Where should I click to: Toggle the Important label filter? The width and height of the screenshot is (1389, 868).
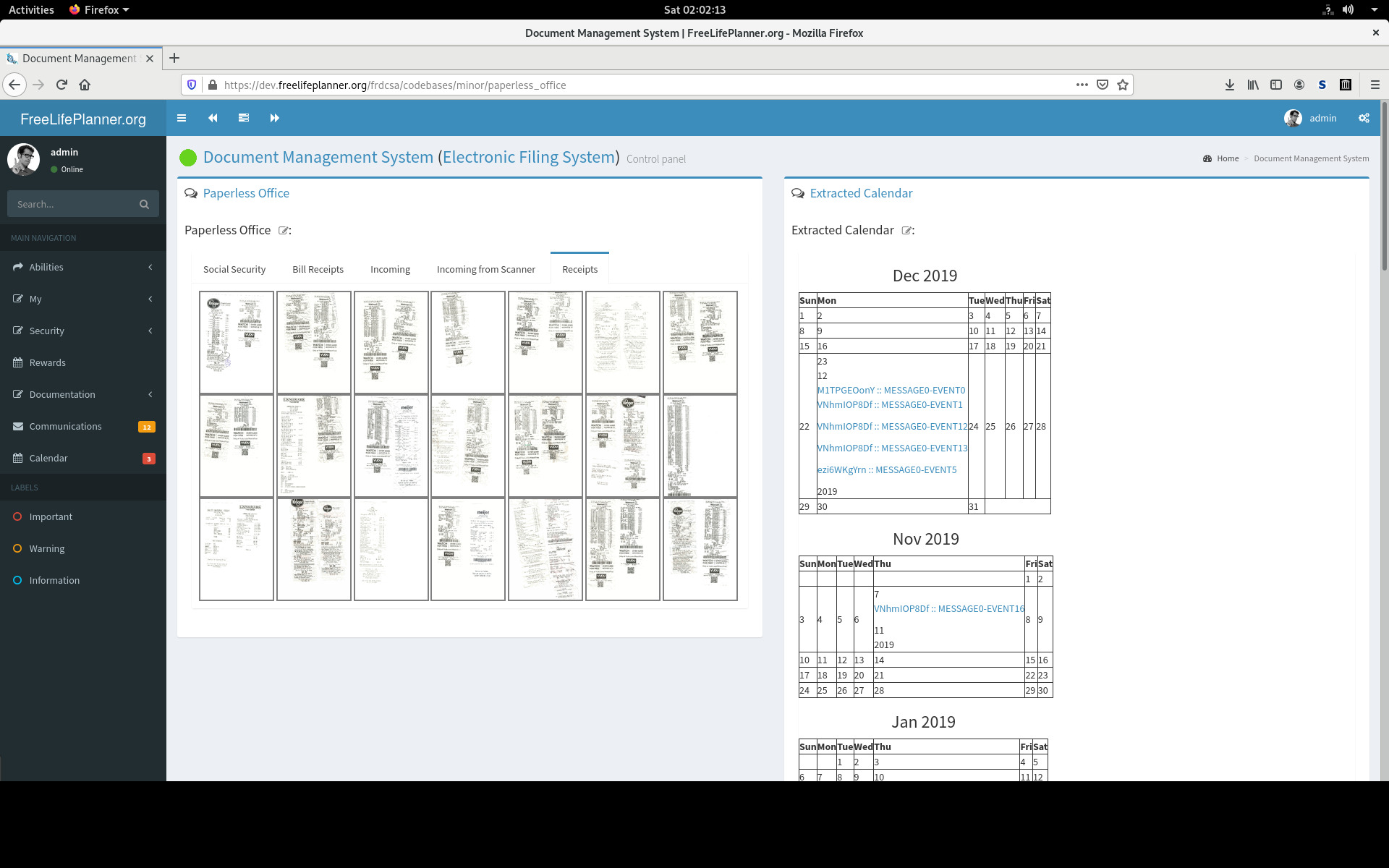(x=51, y=516)
